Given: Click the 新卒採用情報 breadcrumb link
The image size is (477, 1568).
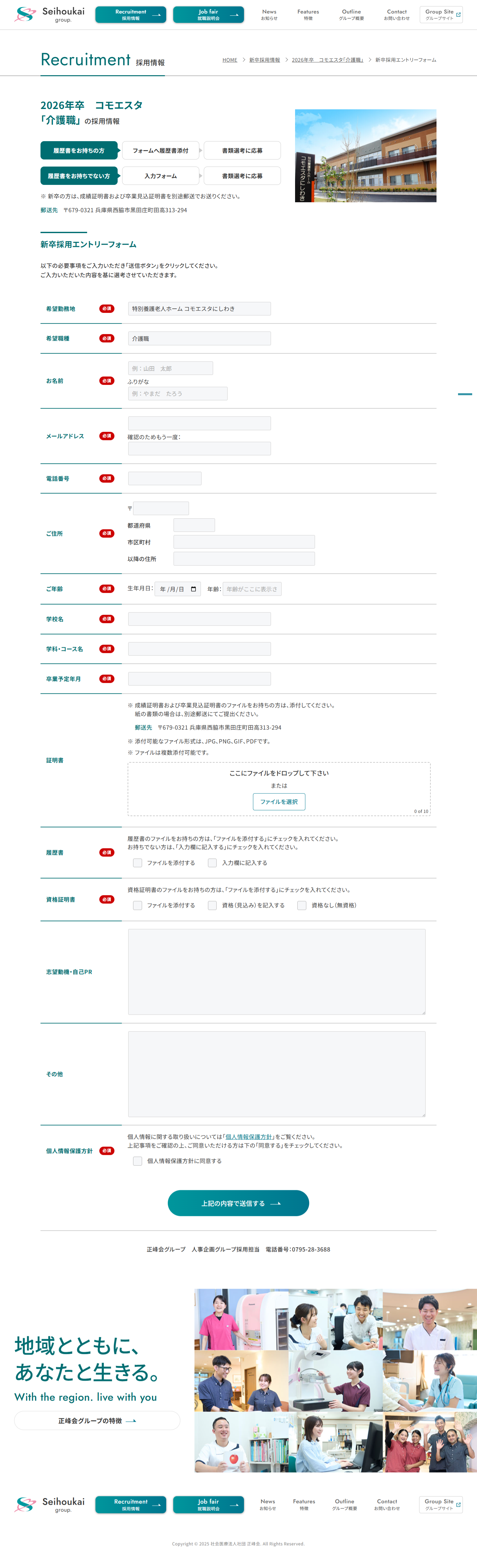Looking at the screenshot, I should [x=265, y=60].
